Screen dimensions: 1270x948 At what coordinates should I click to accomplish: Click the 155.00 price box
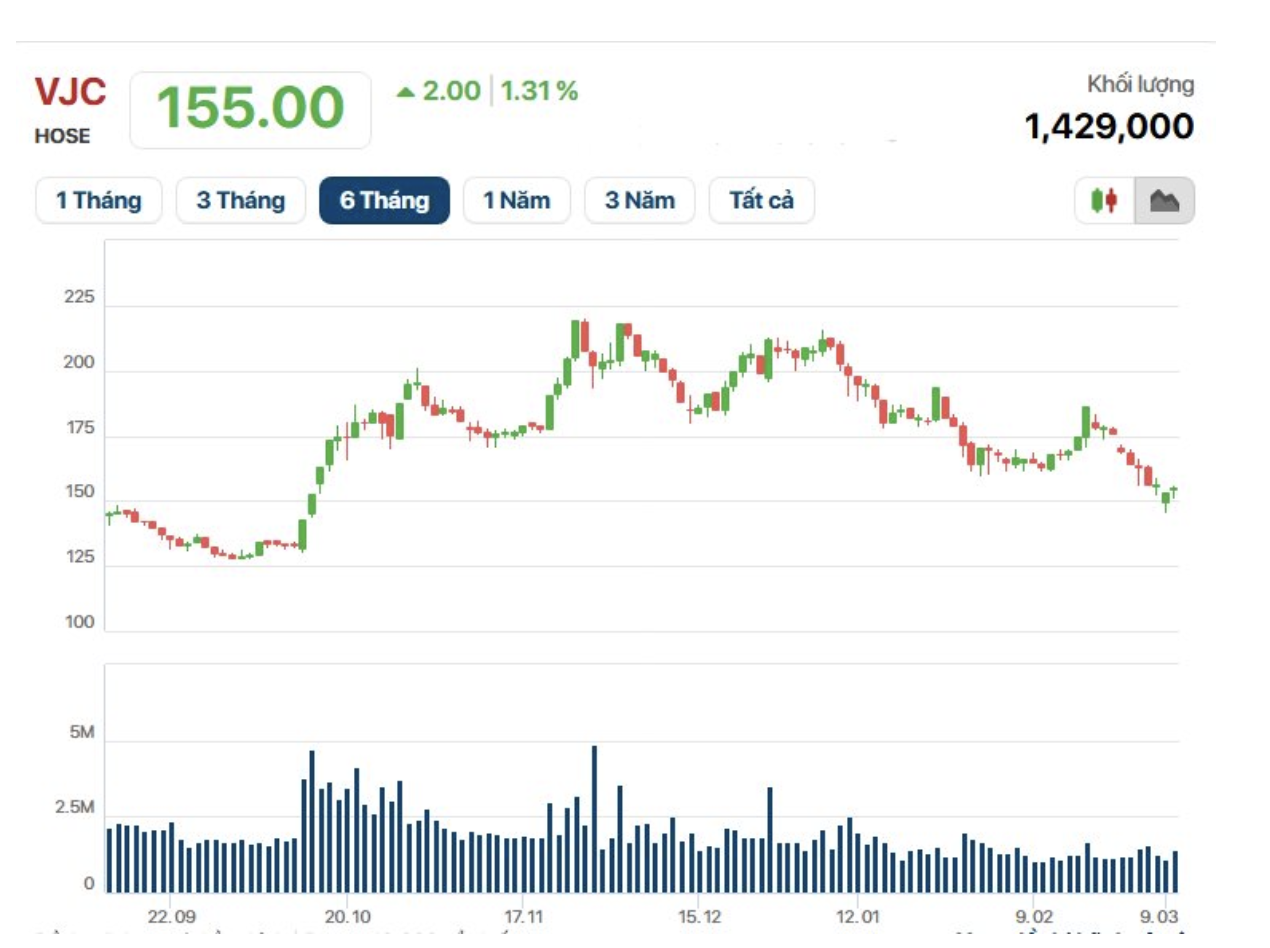pyautogui.click(x=250, y=109)
